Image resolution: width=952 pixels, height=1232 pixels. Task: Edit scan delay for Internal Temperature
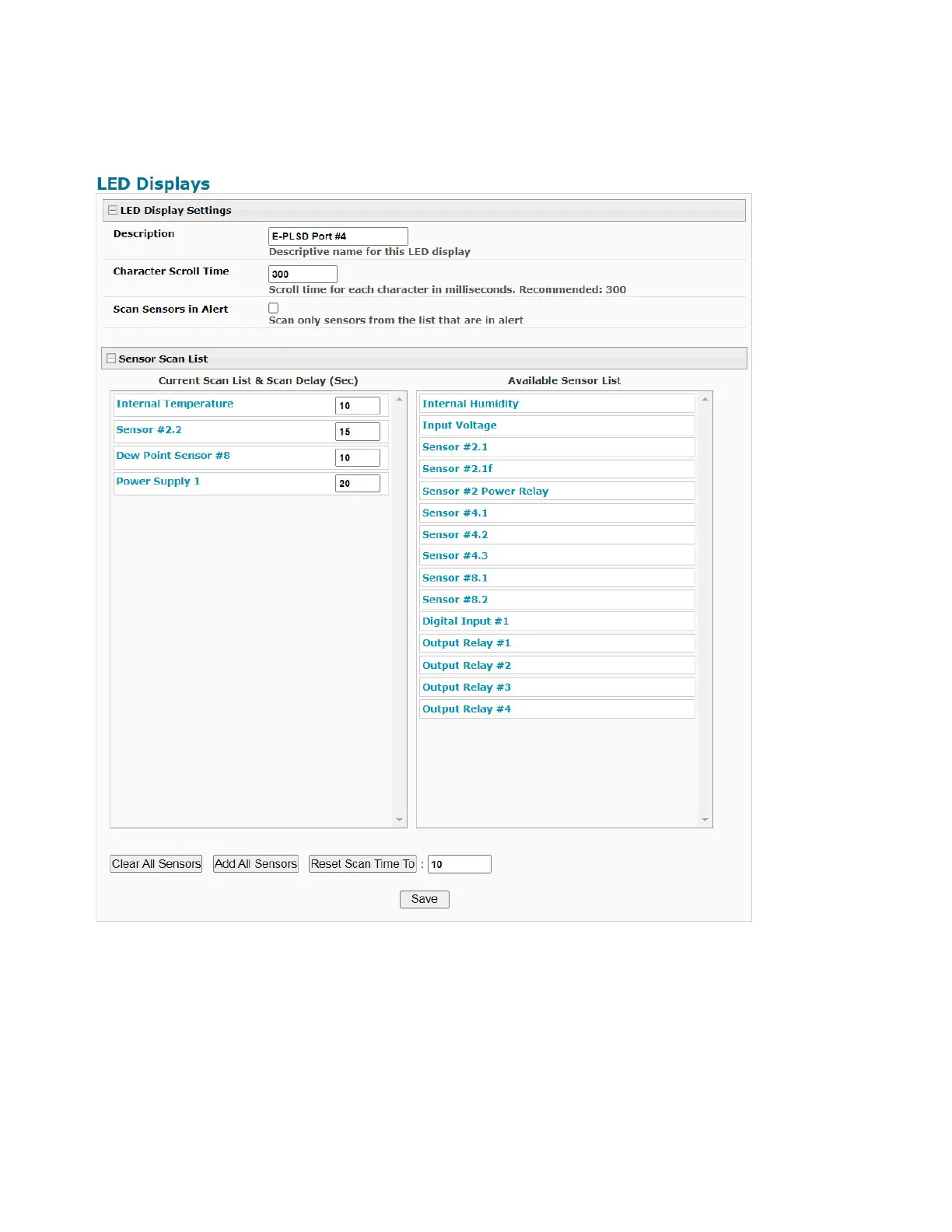coord(358,405)
